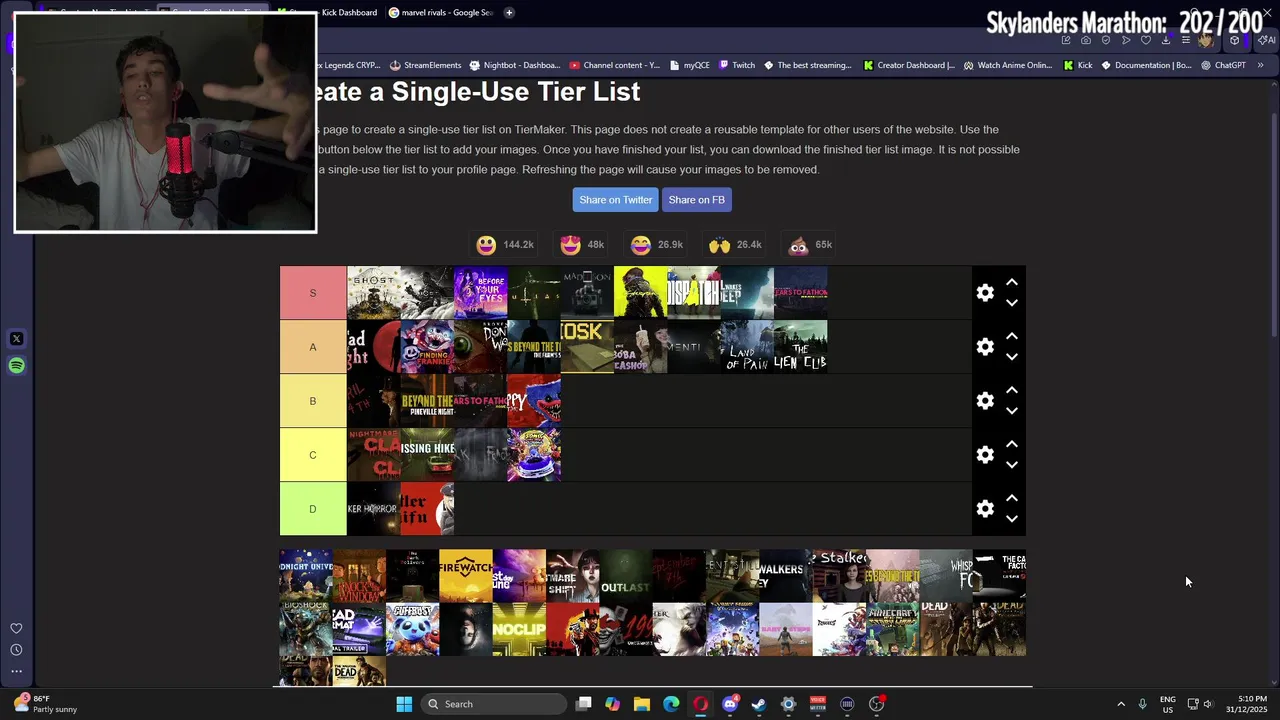Click the snapshot camera icon in address bar

click(x=1086, y=40)
